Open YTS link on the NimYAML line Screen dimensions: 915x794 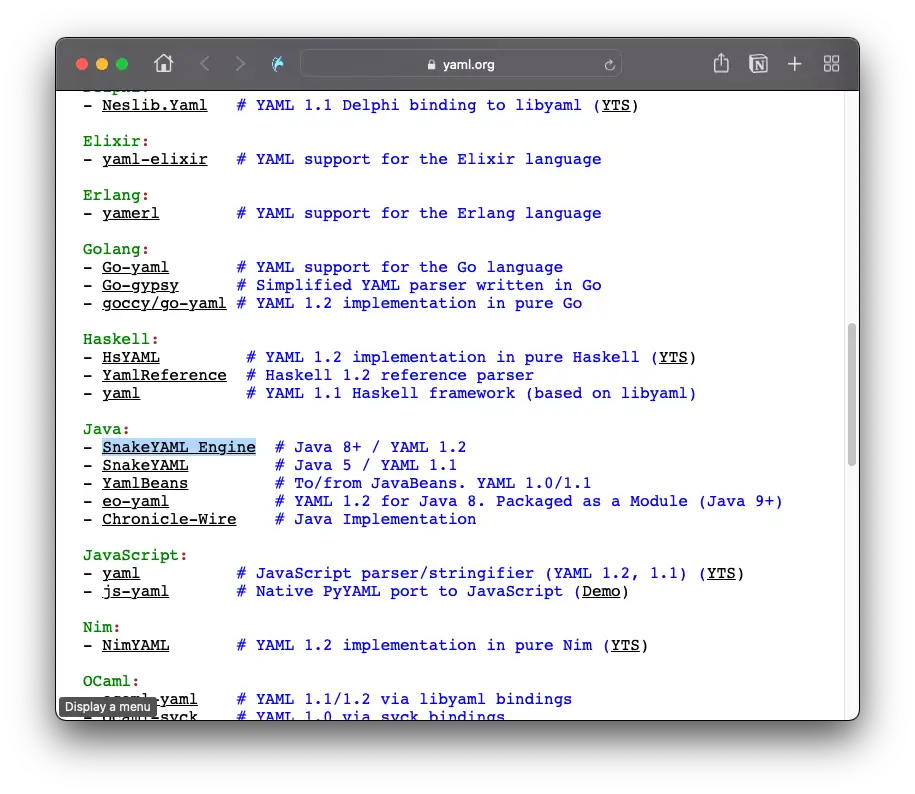click(x=625, y=645)
